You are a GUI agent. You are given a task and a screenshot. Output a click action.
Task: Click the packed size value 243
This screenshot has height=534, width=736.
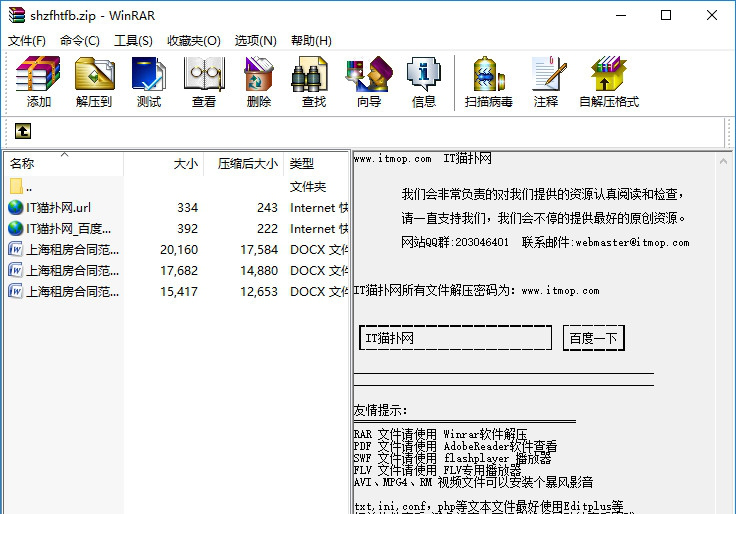tap(268, 207)
